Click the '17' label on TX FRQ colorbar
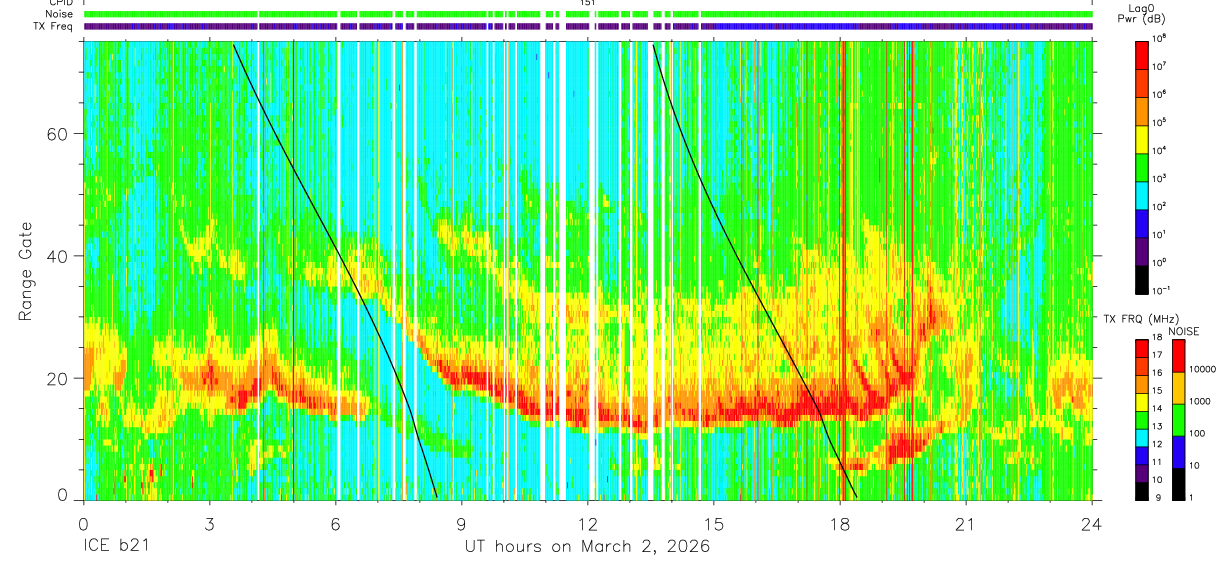1228x567 pixels. coord(1157,355)
